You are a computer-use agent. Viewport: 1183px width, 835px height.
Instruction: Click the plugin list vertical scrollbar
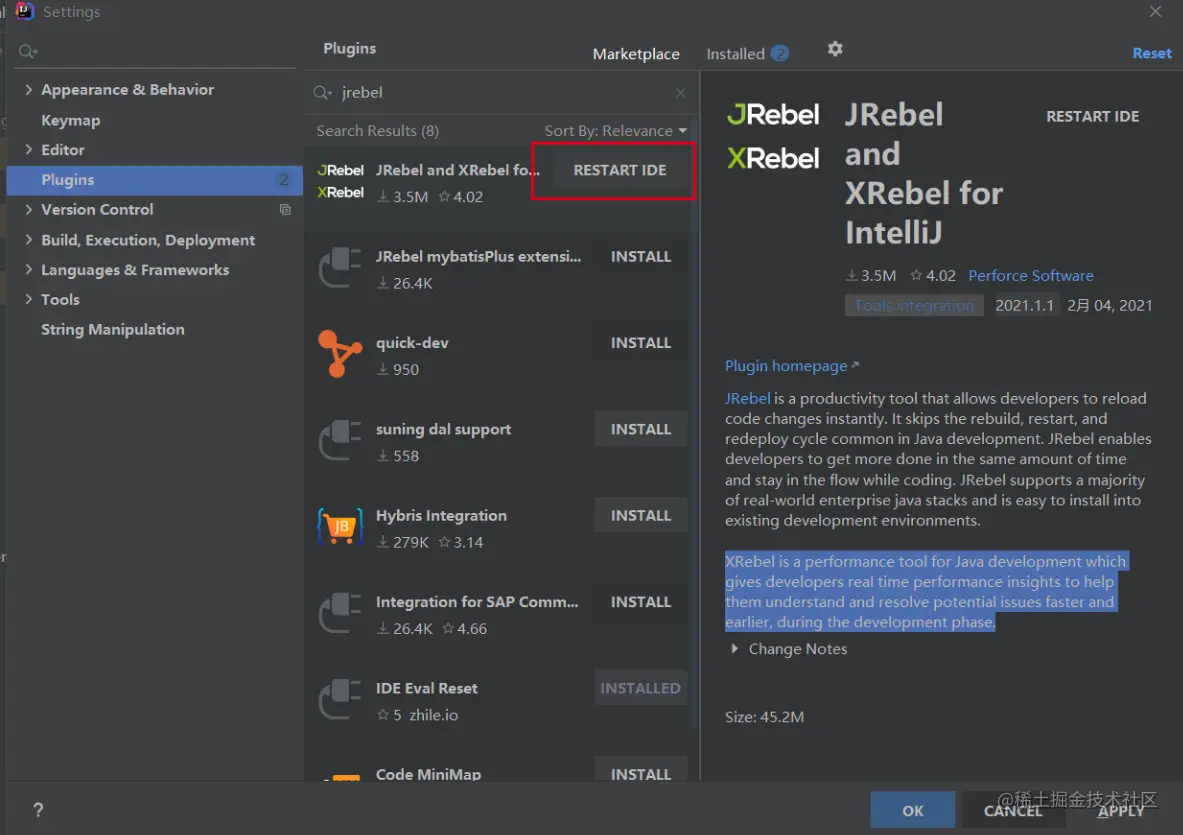pos(694,422)
